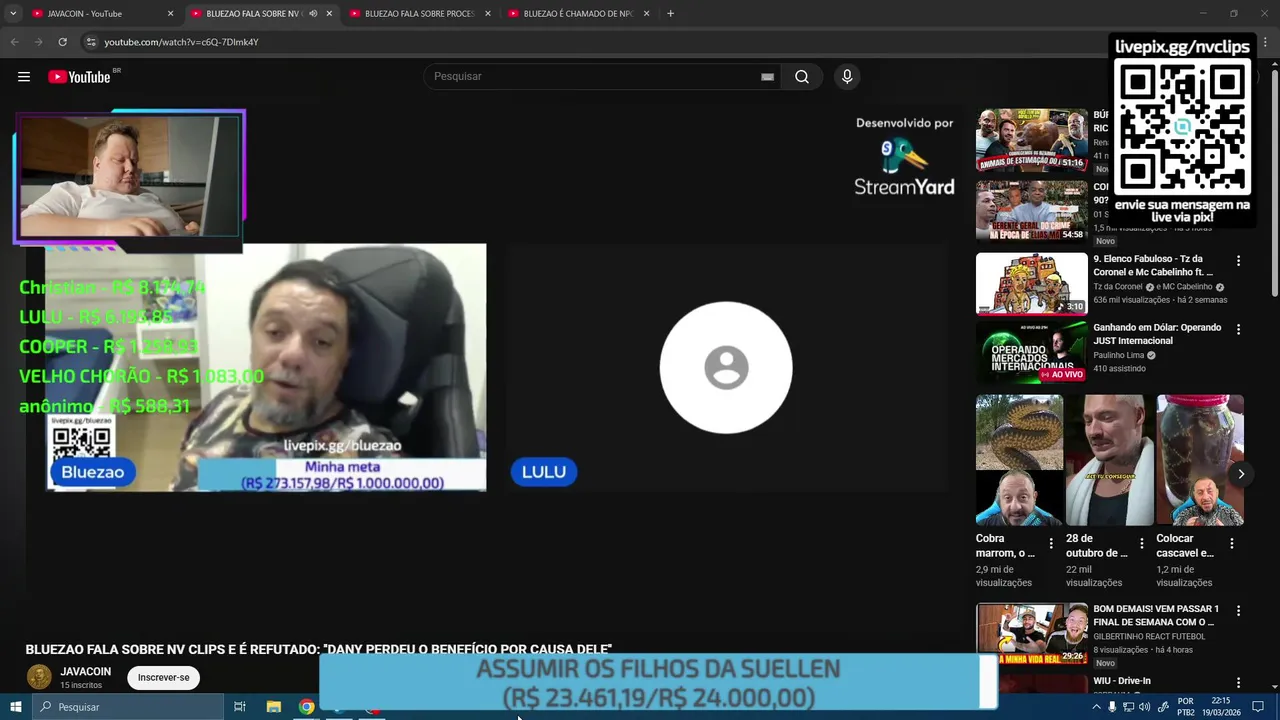
Task: Click the Windows taskbar Pesquisar search box
Action: click(128, 707)
